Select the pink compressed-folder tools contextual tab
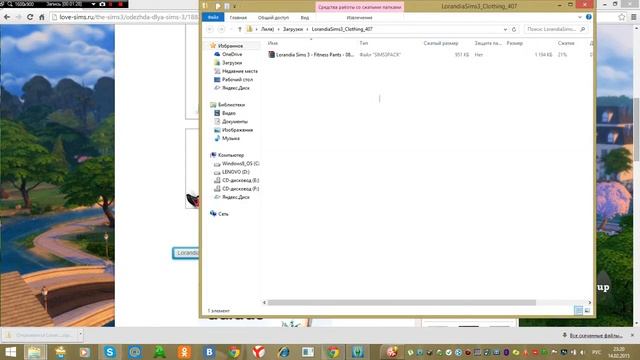This screenshot has width=640, height=360. [360, 7]
